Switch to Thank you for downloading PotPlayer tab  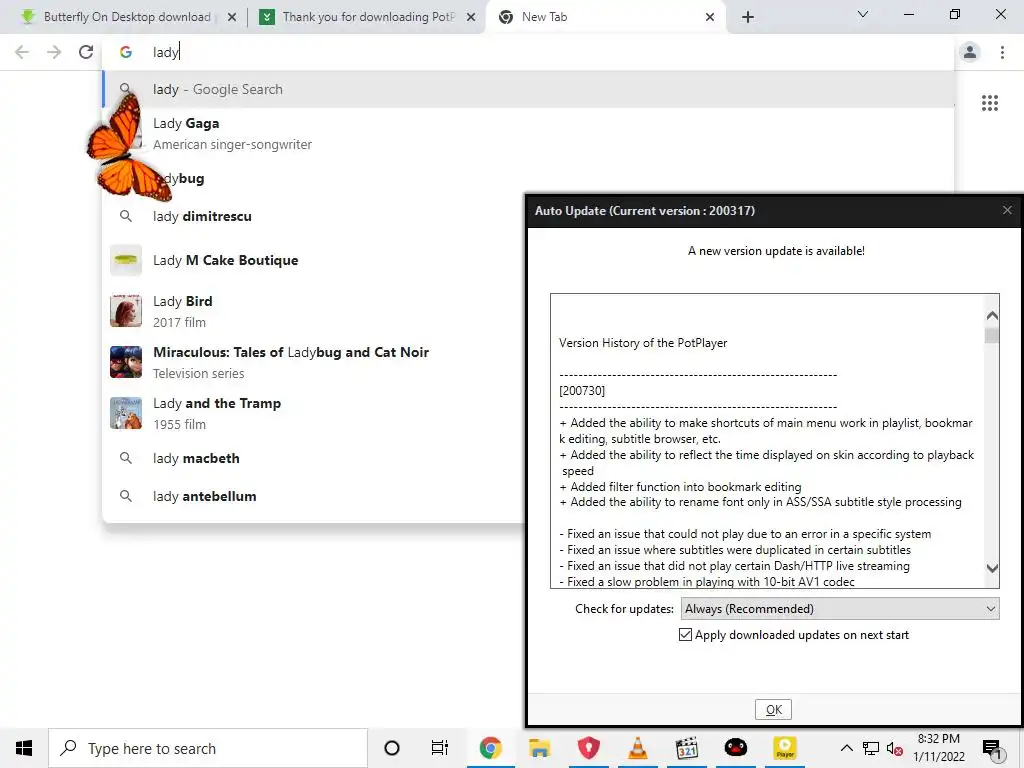pyautogui.click(x=368, y=17)
